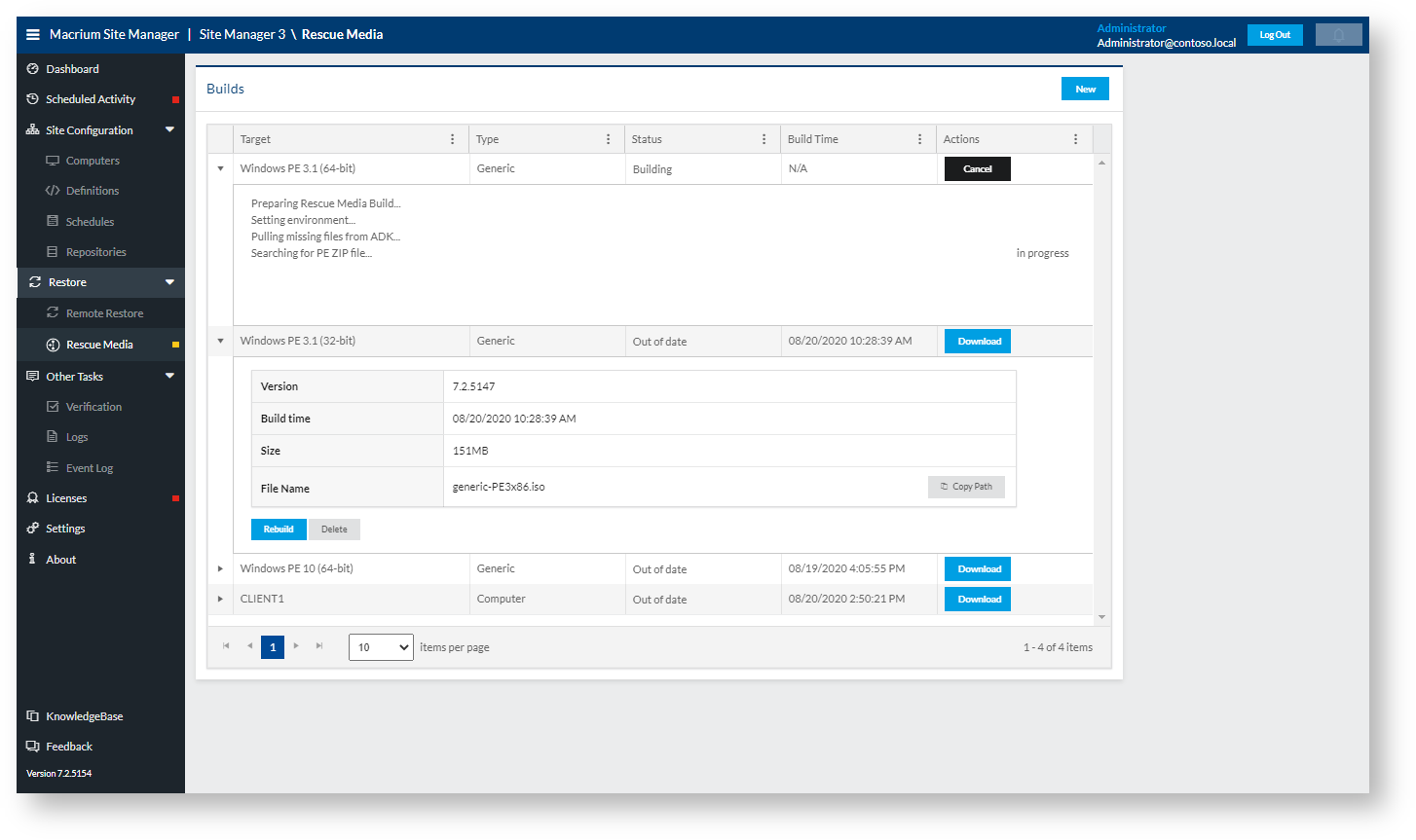
Task: Collapse Windows PE 3.1 (32-bit) row
Action: [220, 341]
